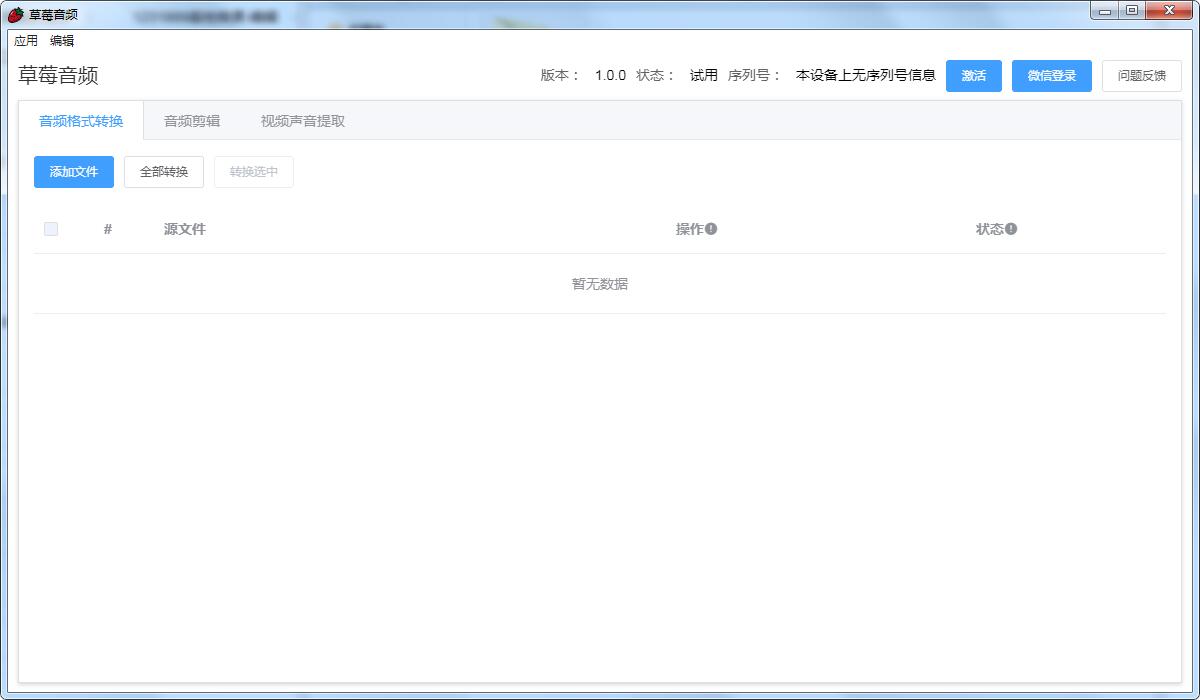1200x700 pixels.
Task: Click the strawberry app icon in title bar
Action: [x=16, y=14]
